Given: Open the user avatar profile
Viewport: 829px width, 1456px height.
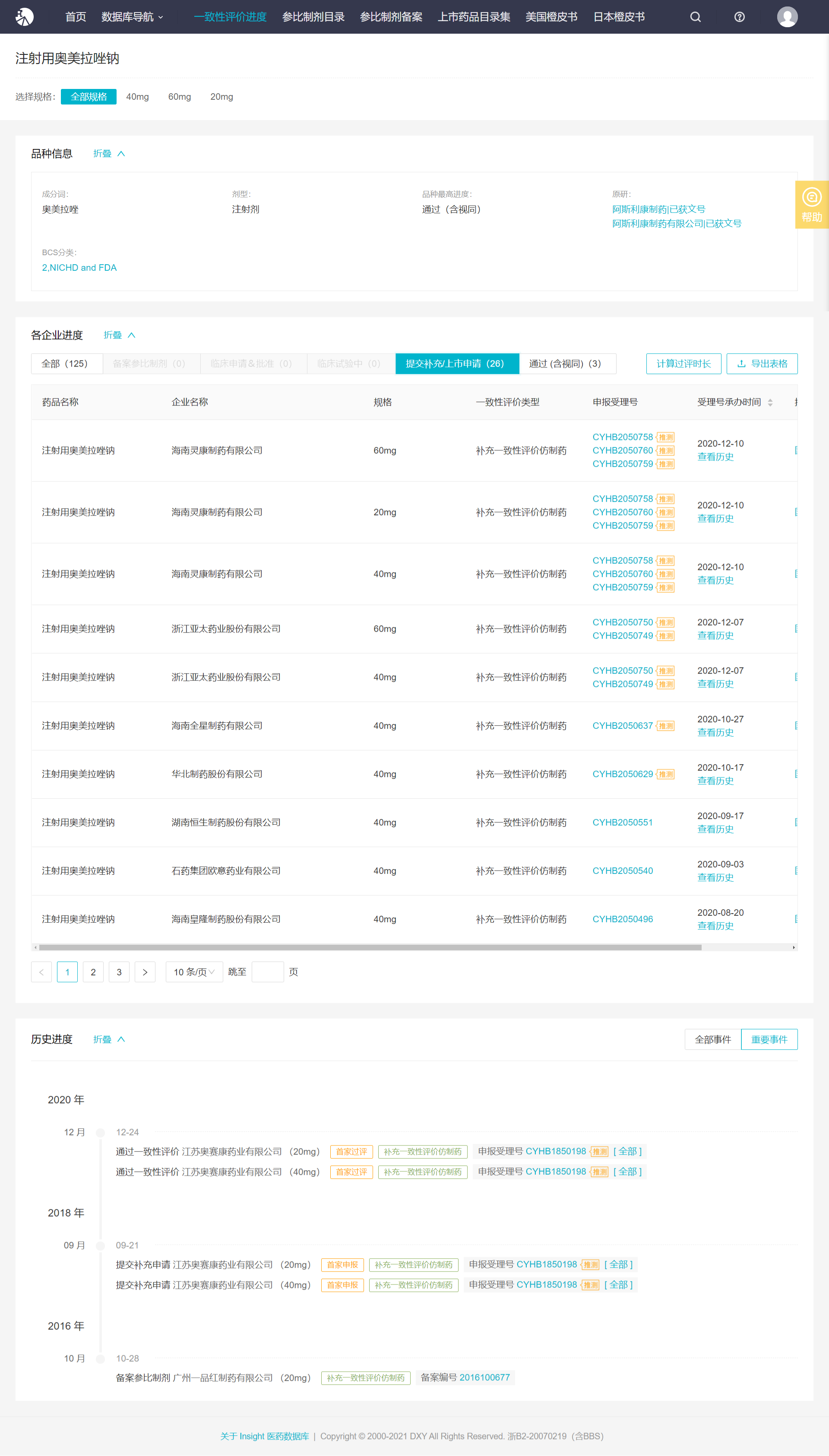Looking at the screenshot, I should pos(787,16).
